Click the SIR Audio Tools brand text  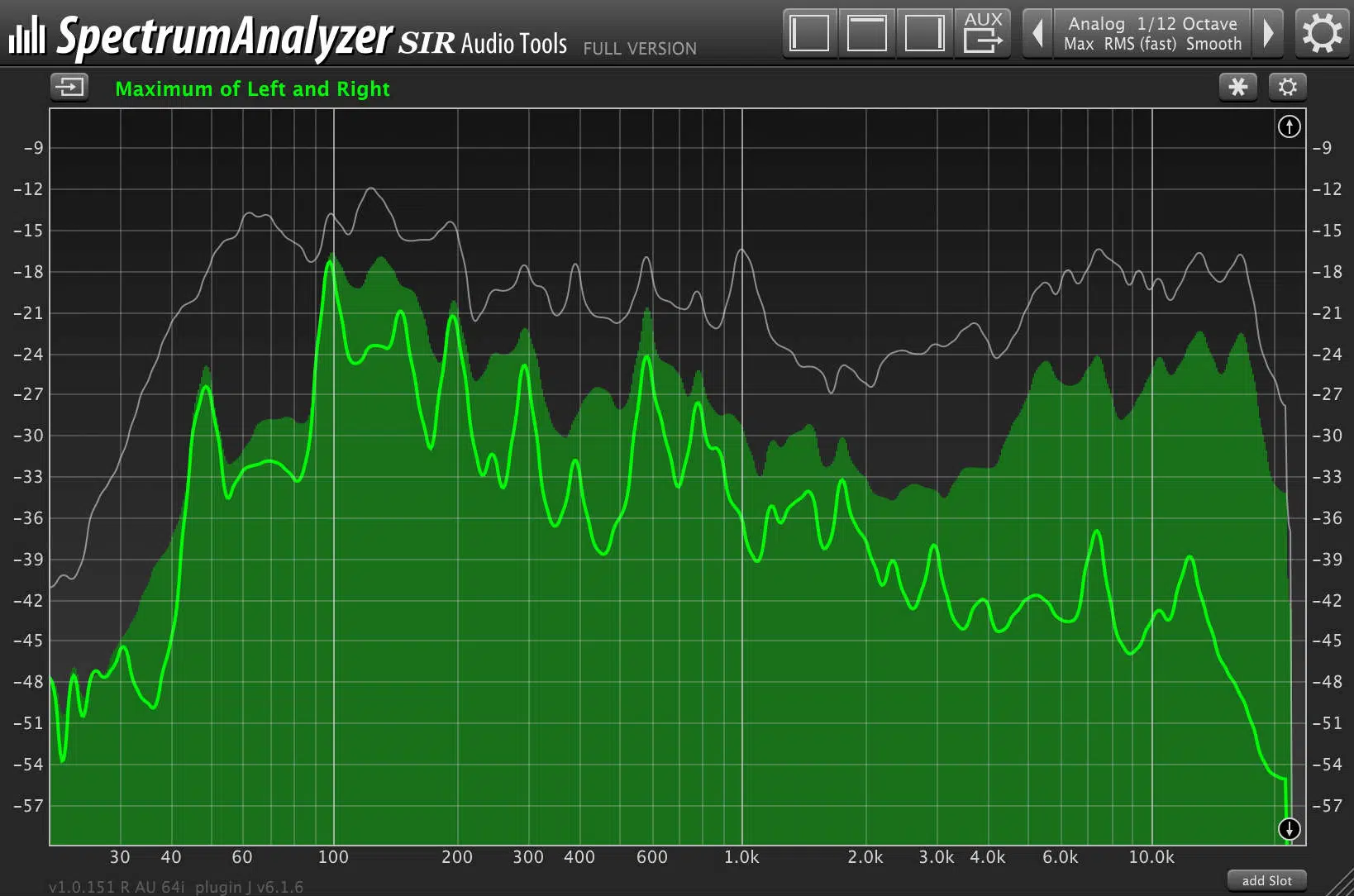click(x=483, y=43)
